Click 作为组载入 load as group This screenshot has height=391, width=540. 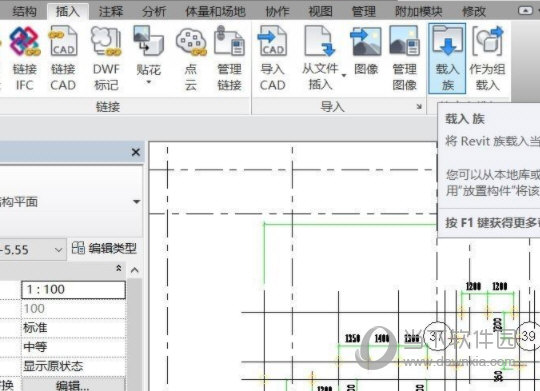coord(487,59)
